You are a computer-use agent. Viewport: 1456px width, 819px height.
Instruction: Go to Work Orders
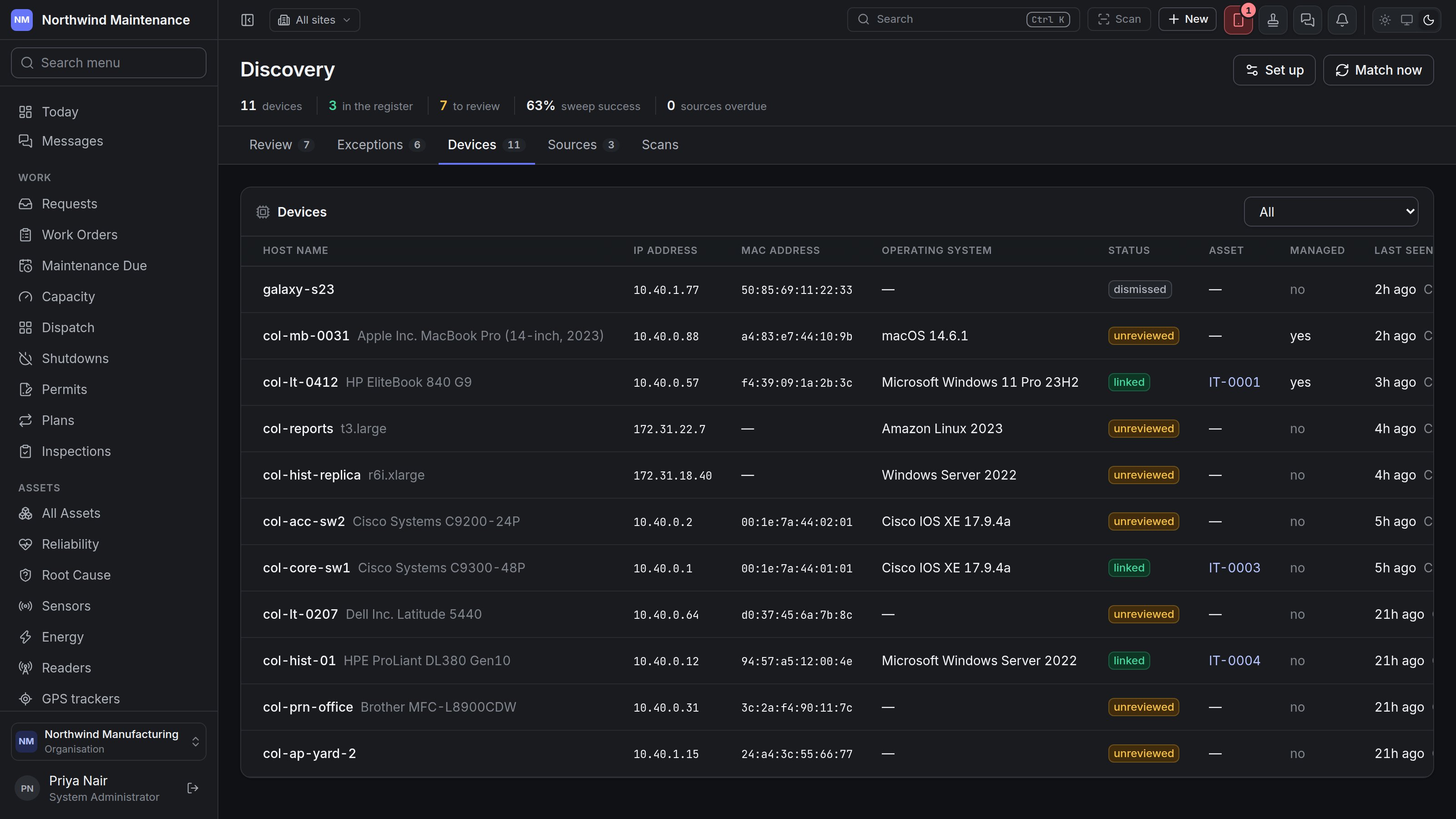pyautogui.click(x=109, y=235)
